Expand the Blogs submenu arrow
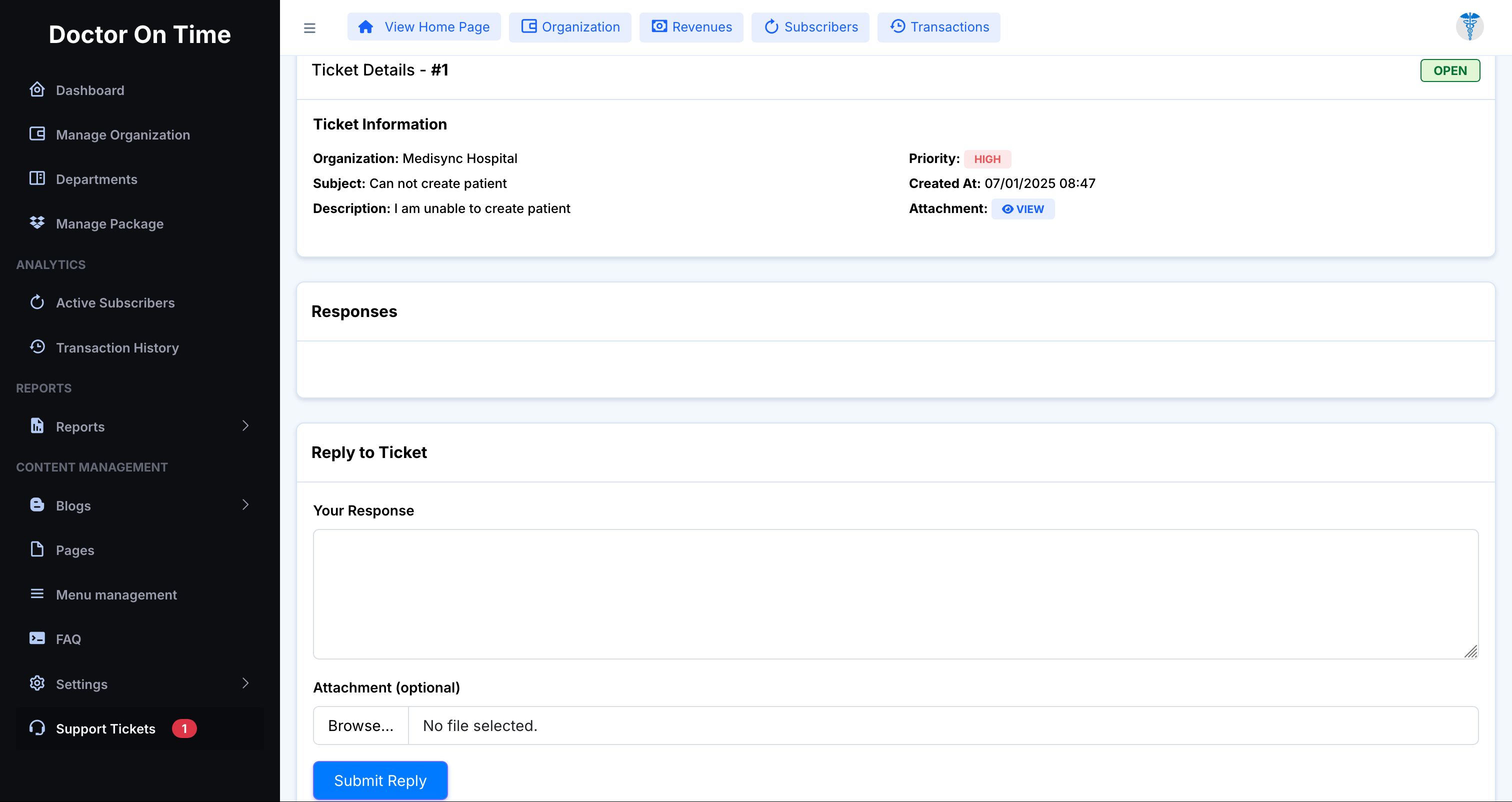 tap(245, 505)
